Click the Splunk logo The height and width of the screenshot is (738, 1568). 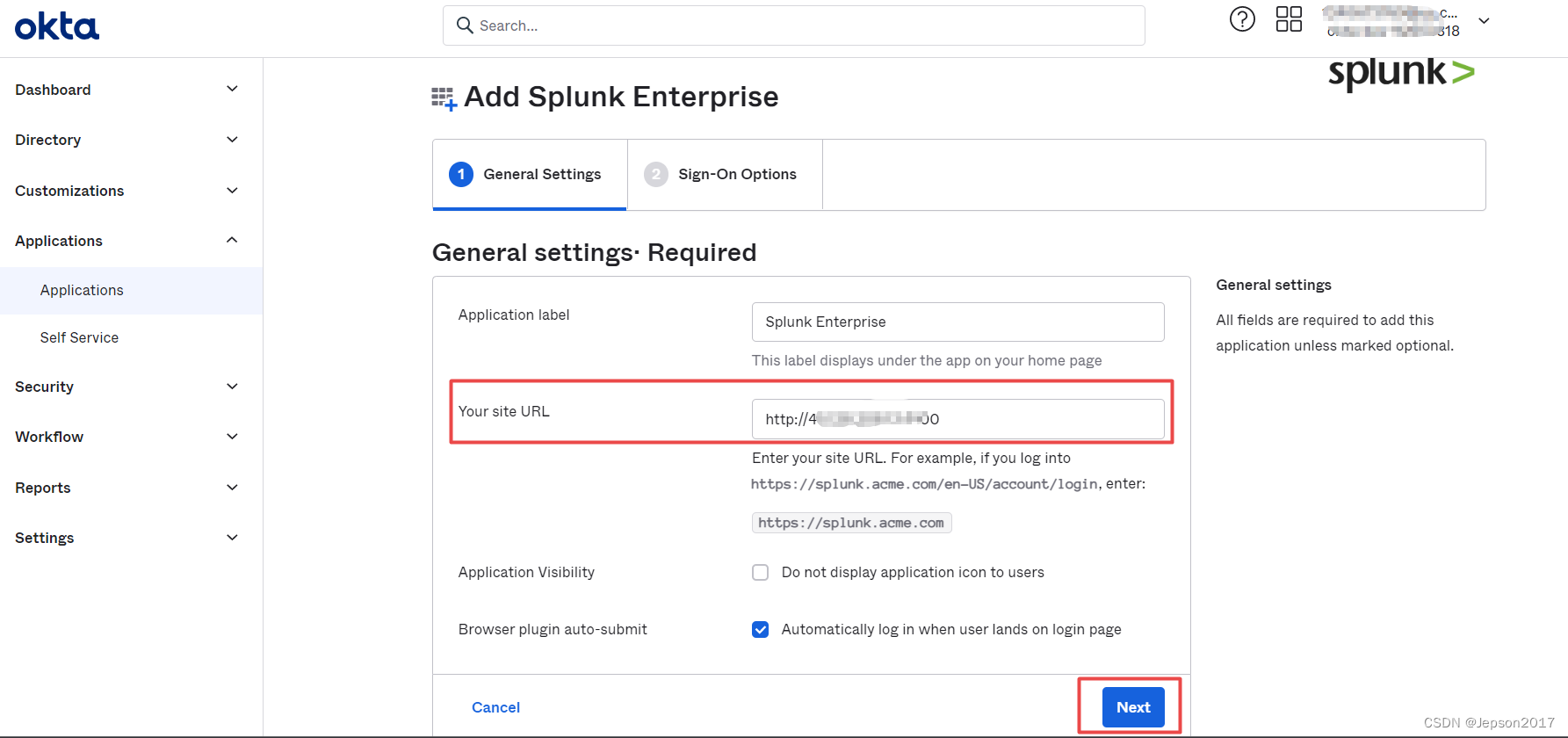pyautogui.click(x=1401, y=74)
